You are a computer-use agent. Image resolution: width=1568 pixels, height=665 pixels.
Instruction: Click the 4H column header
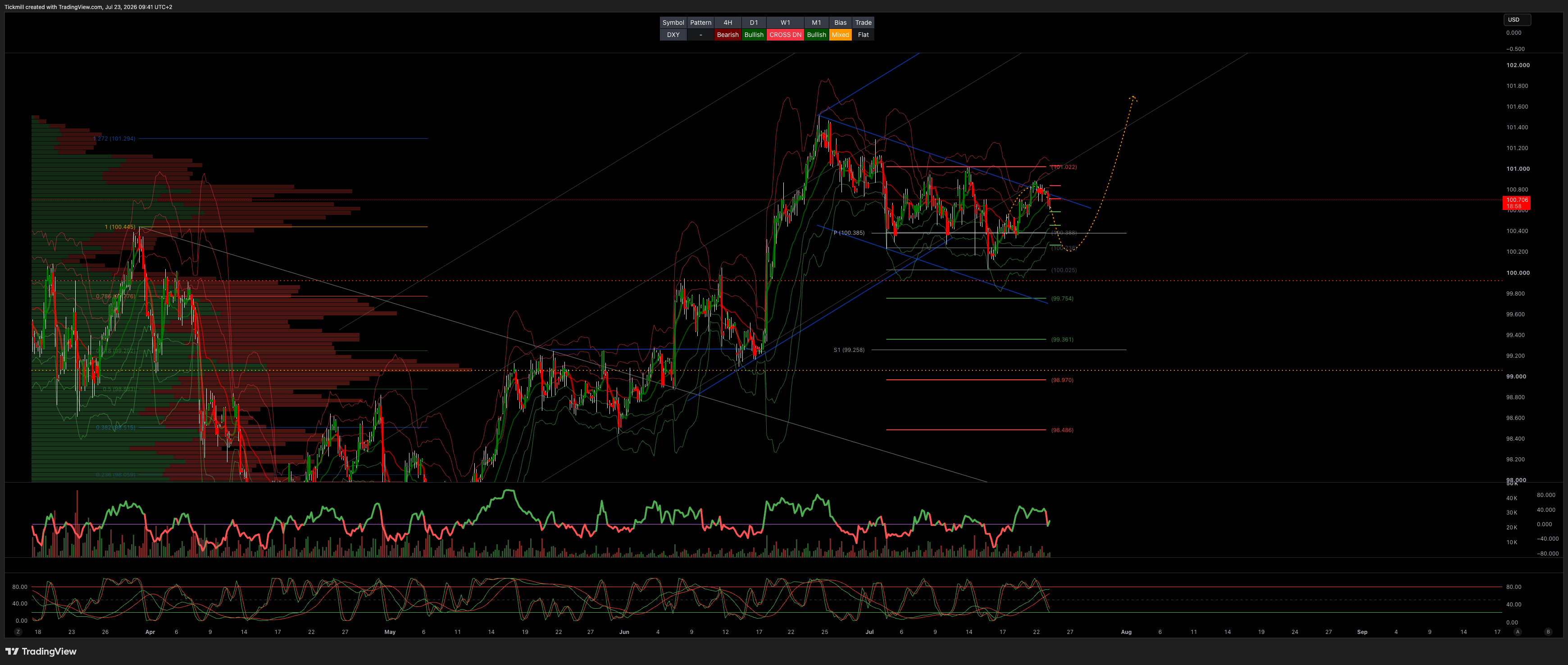727,23
